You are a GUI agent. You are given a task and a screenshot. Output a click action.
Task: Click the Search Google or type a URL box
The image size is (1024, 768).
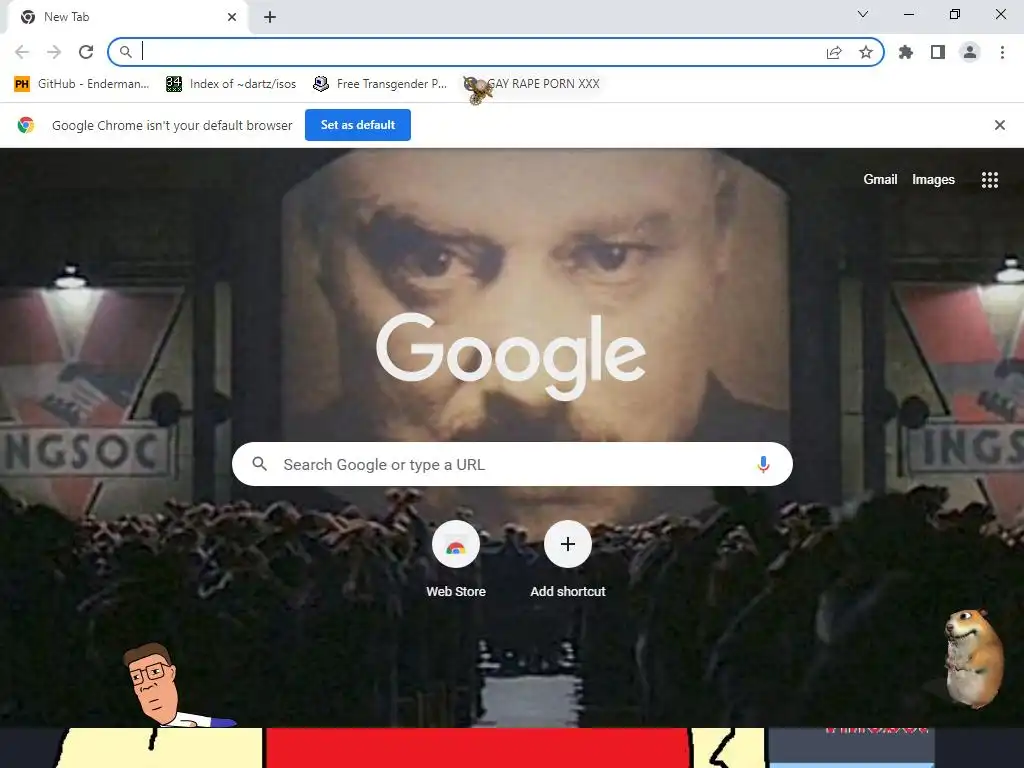(x=512, y=464)
